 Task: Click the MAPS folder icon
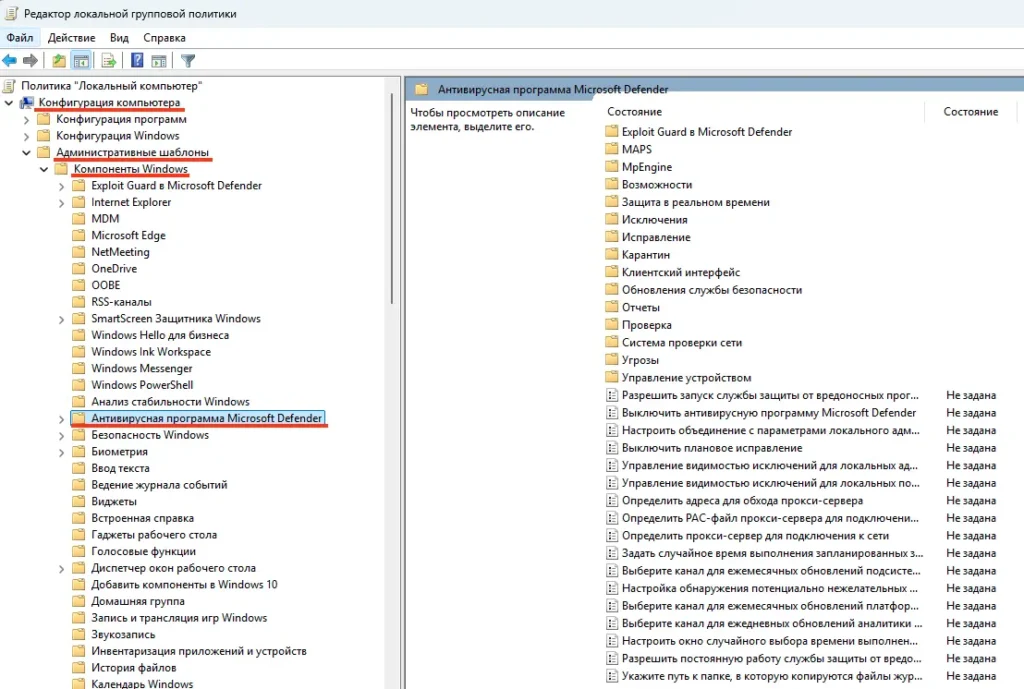[x=612, y=149]
